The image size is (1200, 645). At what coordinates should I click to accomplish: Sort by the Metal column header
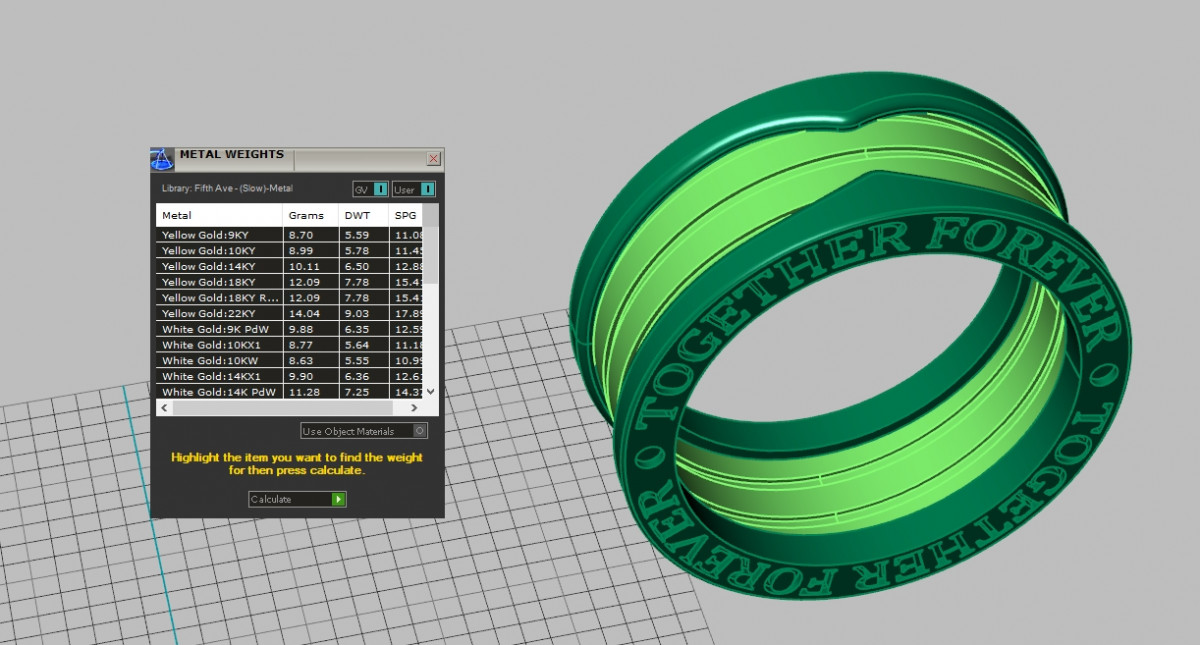coord(218,216)
